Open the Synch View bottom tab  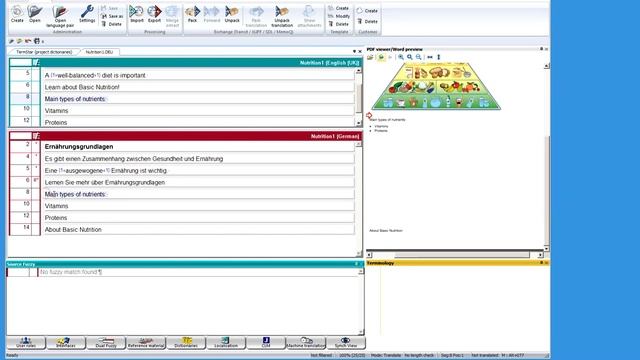[x=346, y=343]
